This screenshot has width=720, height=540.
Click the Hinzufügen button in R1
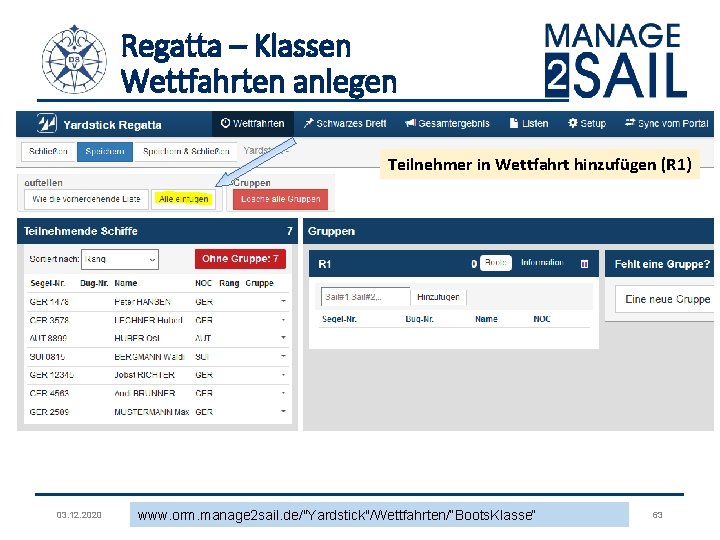point(438,297)
